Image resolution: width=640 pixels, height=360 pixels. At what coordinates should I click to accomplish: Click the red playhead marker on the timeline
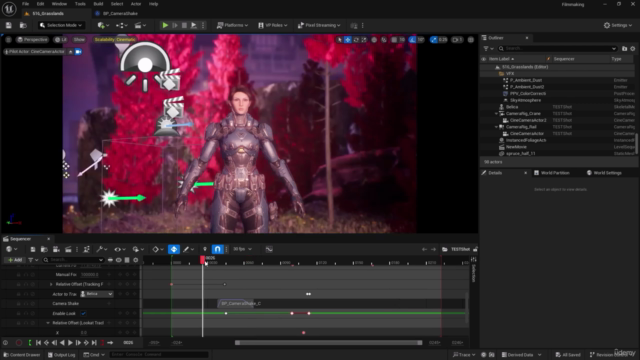coord(202,260)
